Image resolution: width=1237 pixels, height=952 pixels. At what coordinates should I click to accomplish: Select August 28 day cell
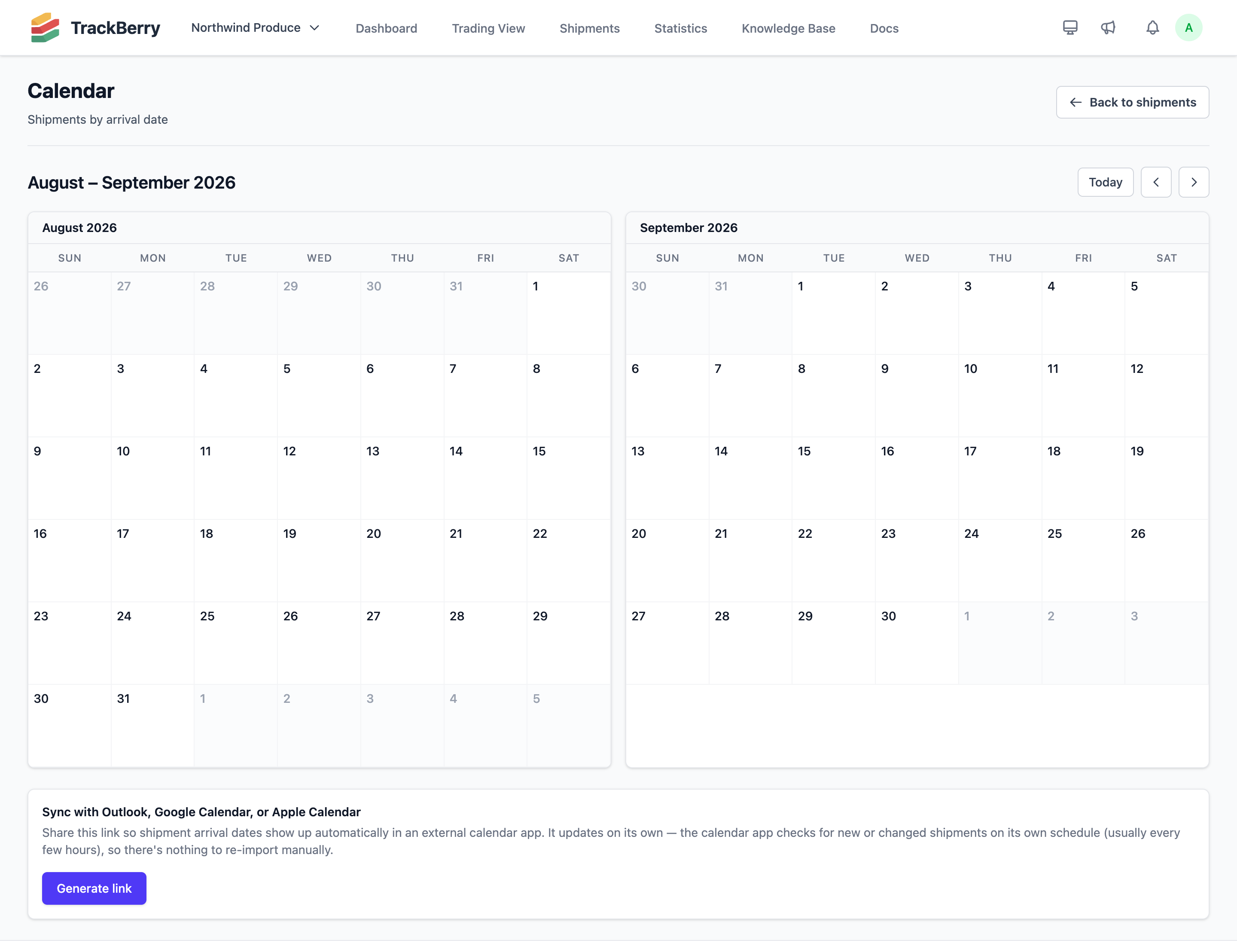click(485, 643)
